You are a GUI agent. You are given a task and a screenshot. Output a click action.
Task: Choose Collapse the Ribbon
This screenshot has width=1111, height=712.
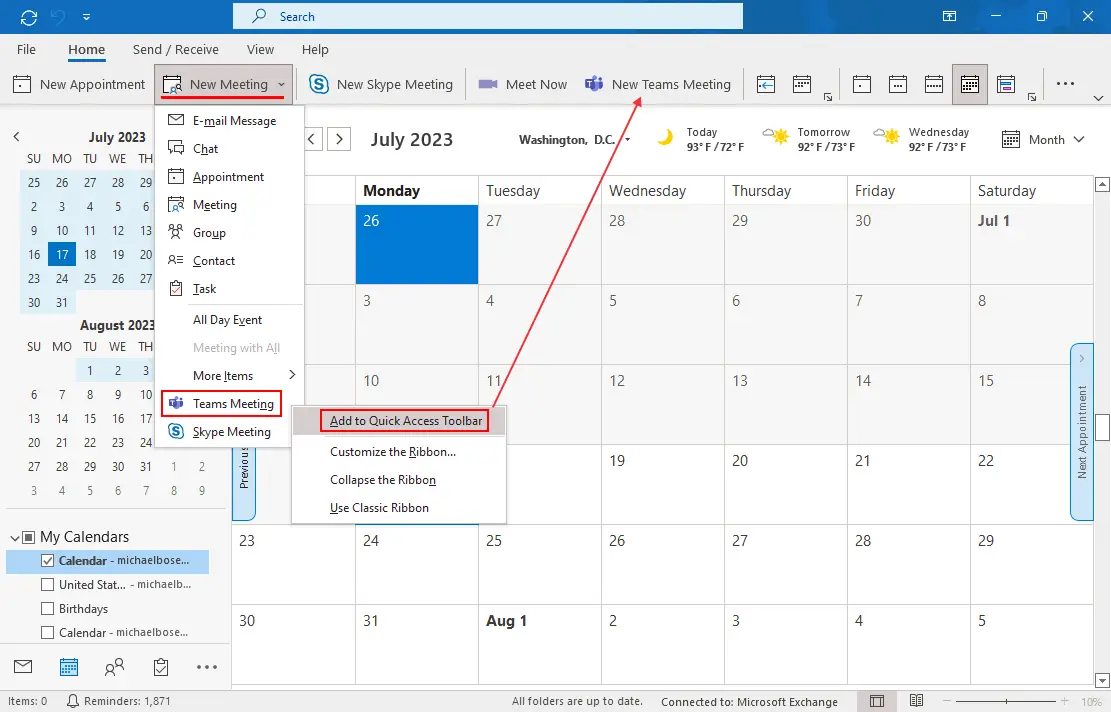point(400,480)
